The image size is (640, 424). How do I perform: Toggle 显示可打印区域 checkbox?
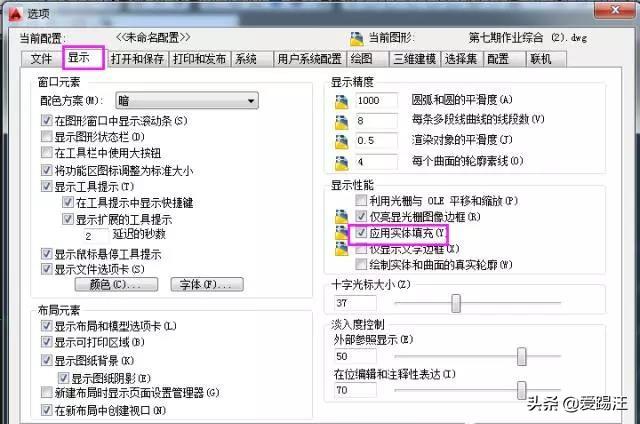coord(47,342)
